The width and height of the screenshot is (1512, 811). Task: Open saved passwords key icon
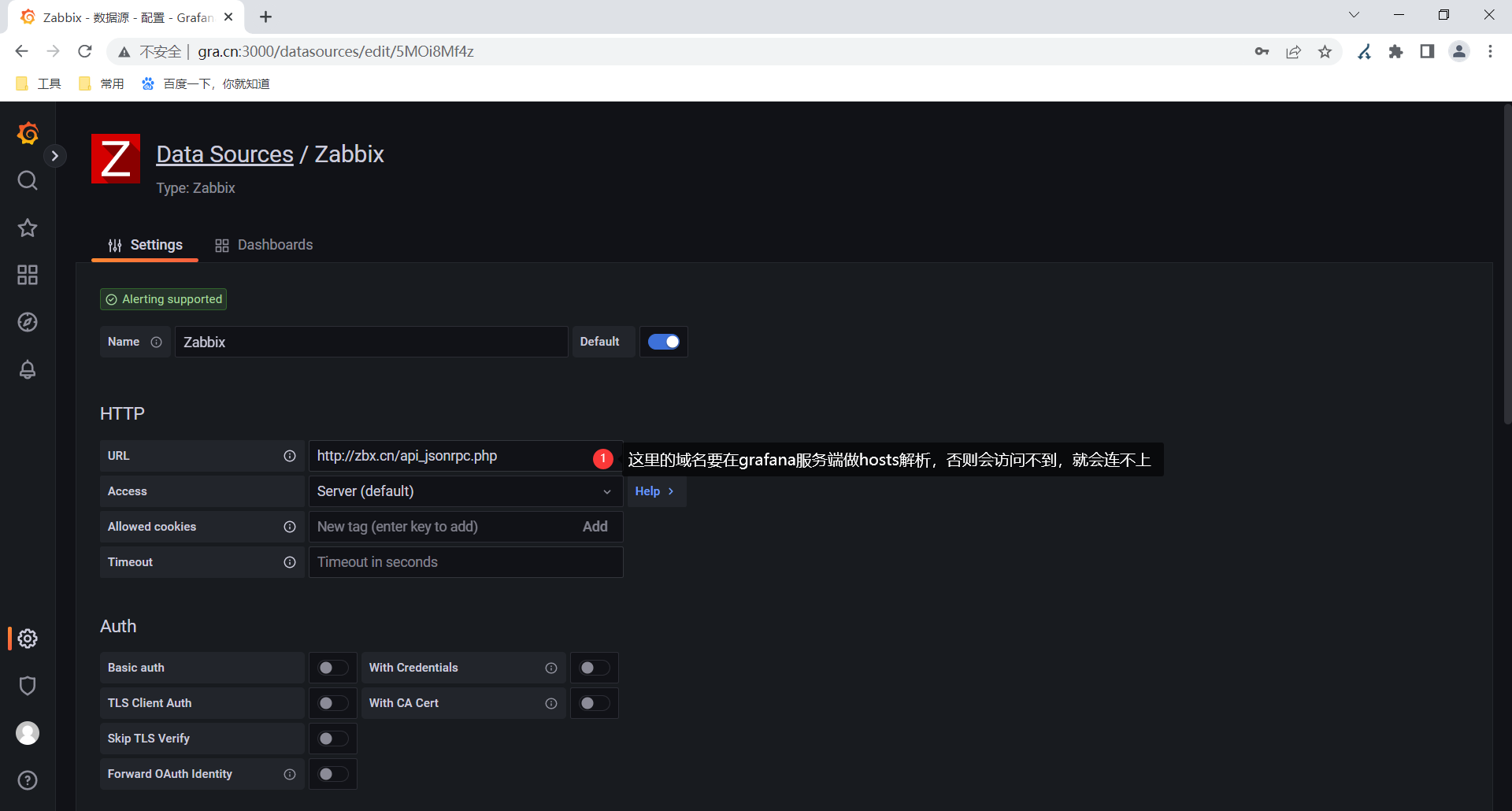[1262, 51]
